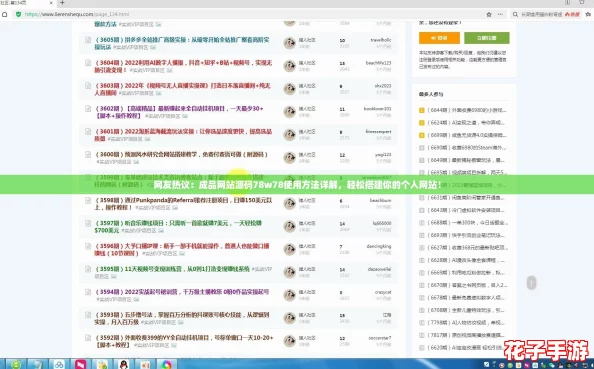
Task: Click the green register button in sidebar
Action: coord(487,38)
